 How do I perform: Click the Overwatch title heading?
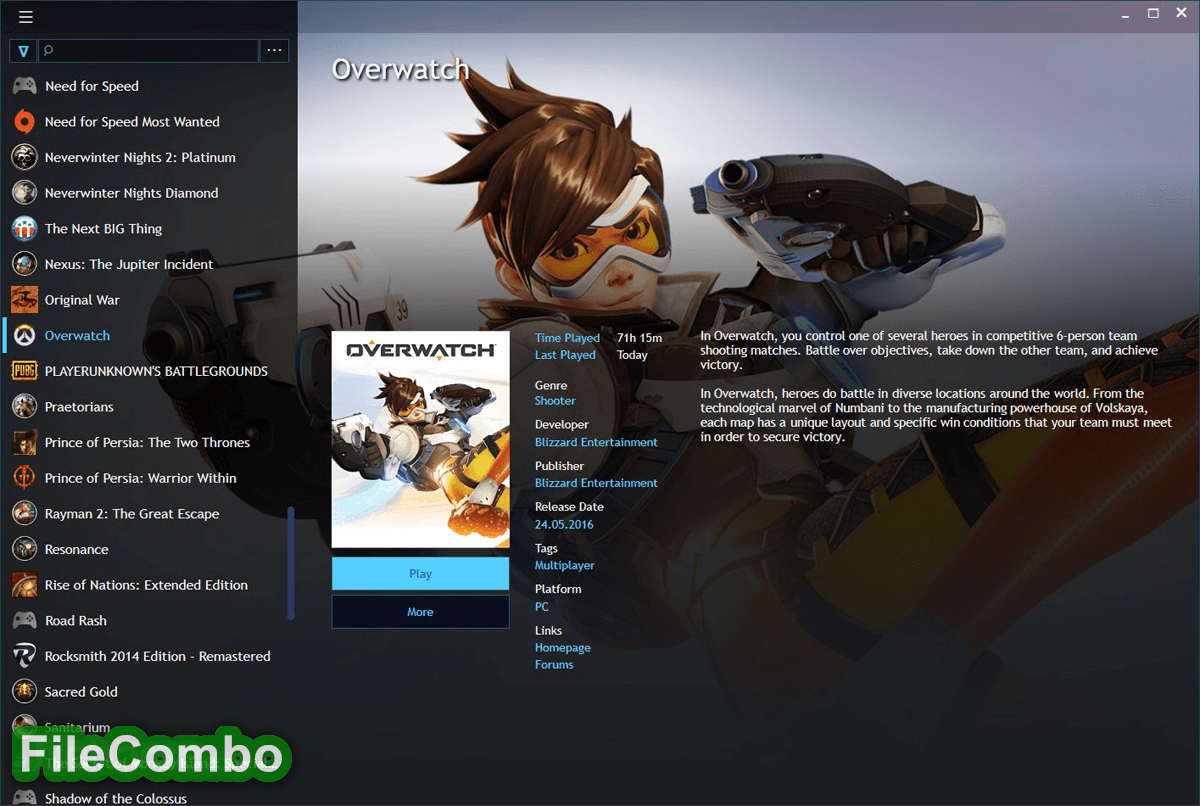coord(400,69)
